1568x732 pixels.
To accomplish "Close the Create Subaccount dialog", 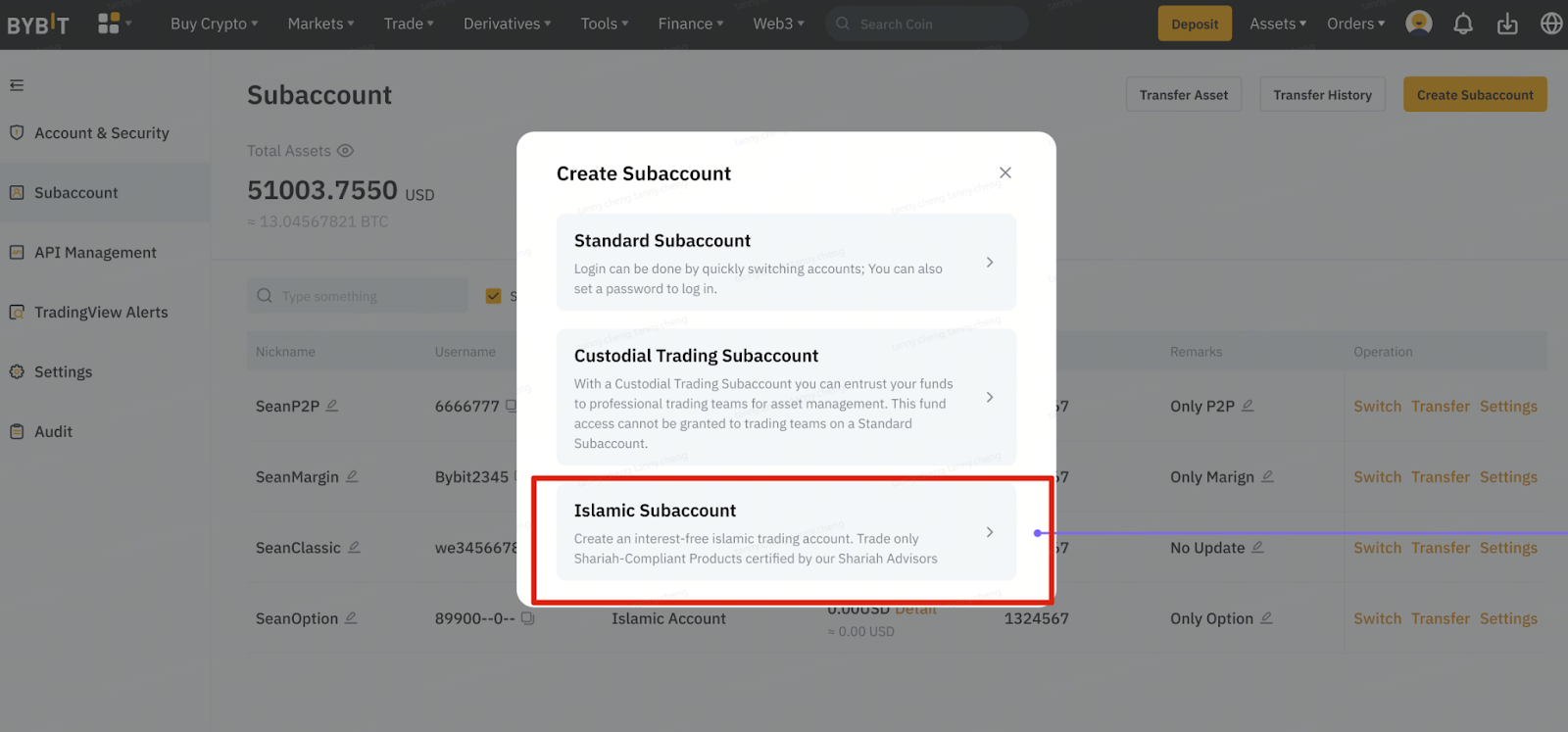I will (x=1004, y=172).
